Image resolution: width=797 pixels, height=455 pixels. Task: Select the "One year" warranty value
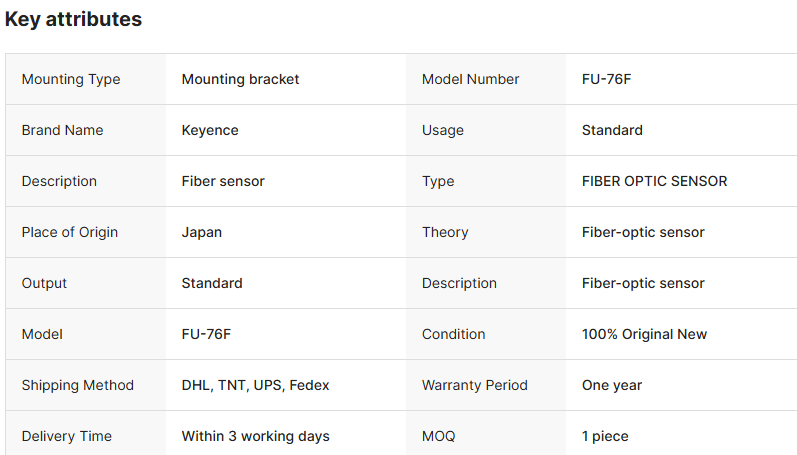[612, 385]
